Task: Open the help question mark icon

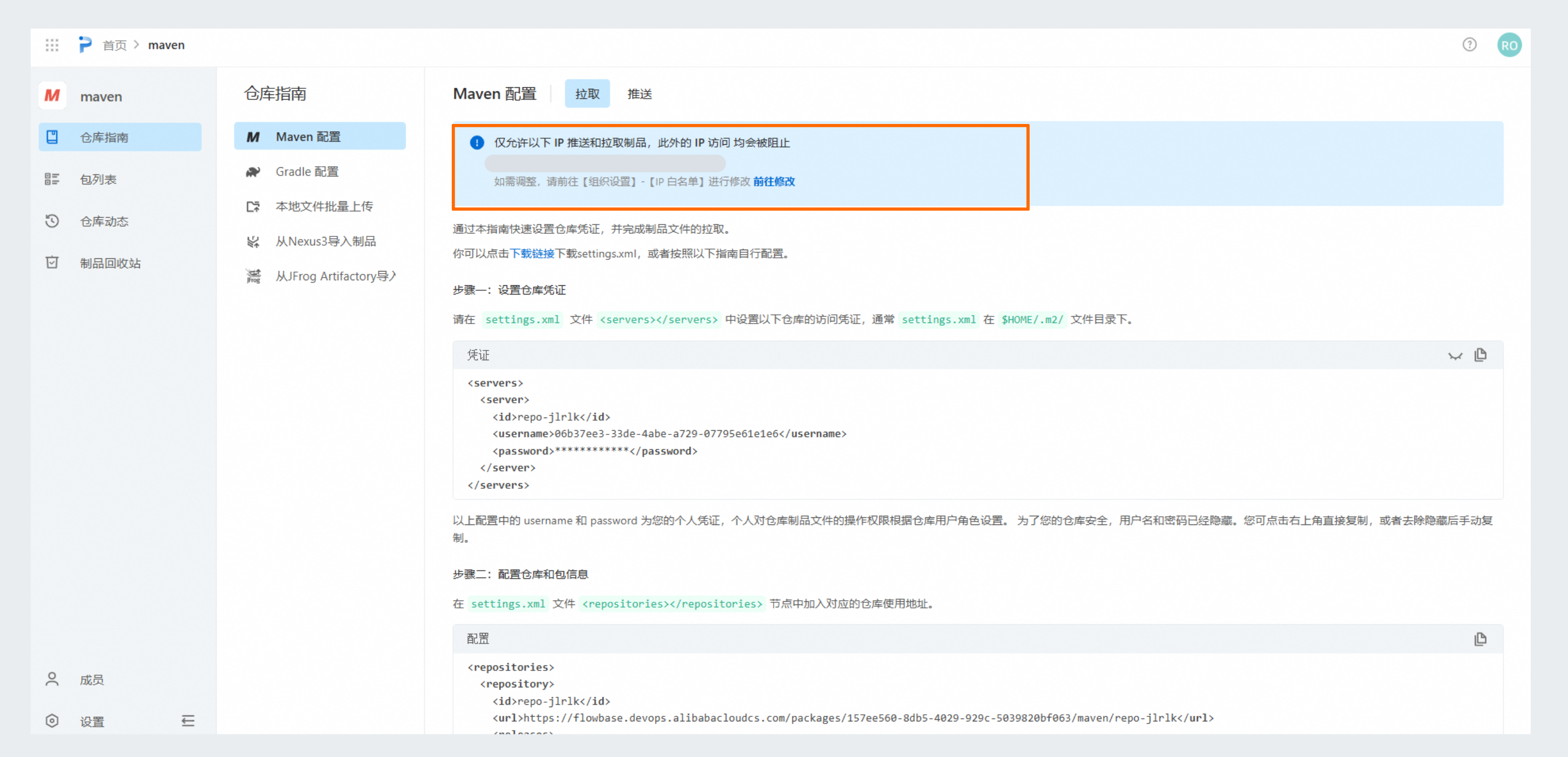Action: (x=1469, y=44)
